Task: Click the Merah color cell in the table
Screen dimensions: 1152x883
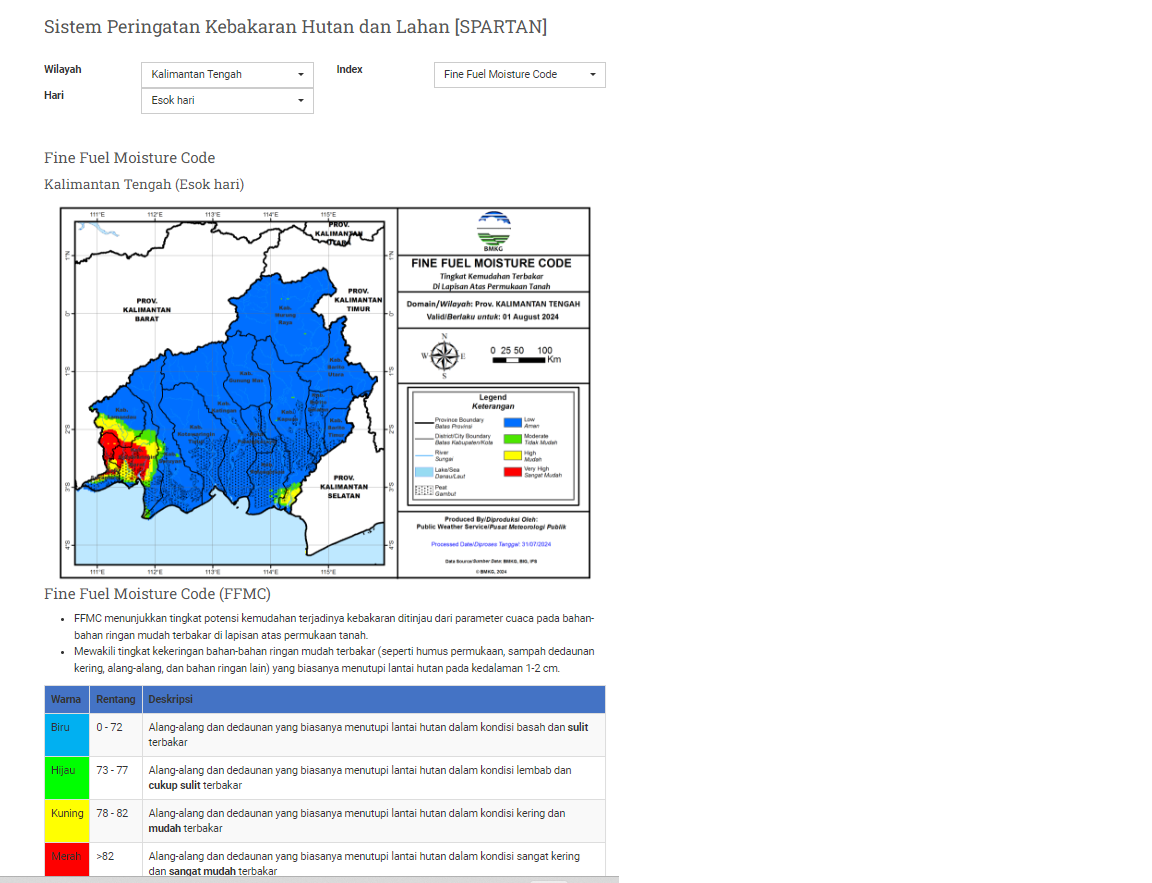Action: coord(67,859)
